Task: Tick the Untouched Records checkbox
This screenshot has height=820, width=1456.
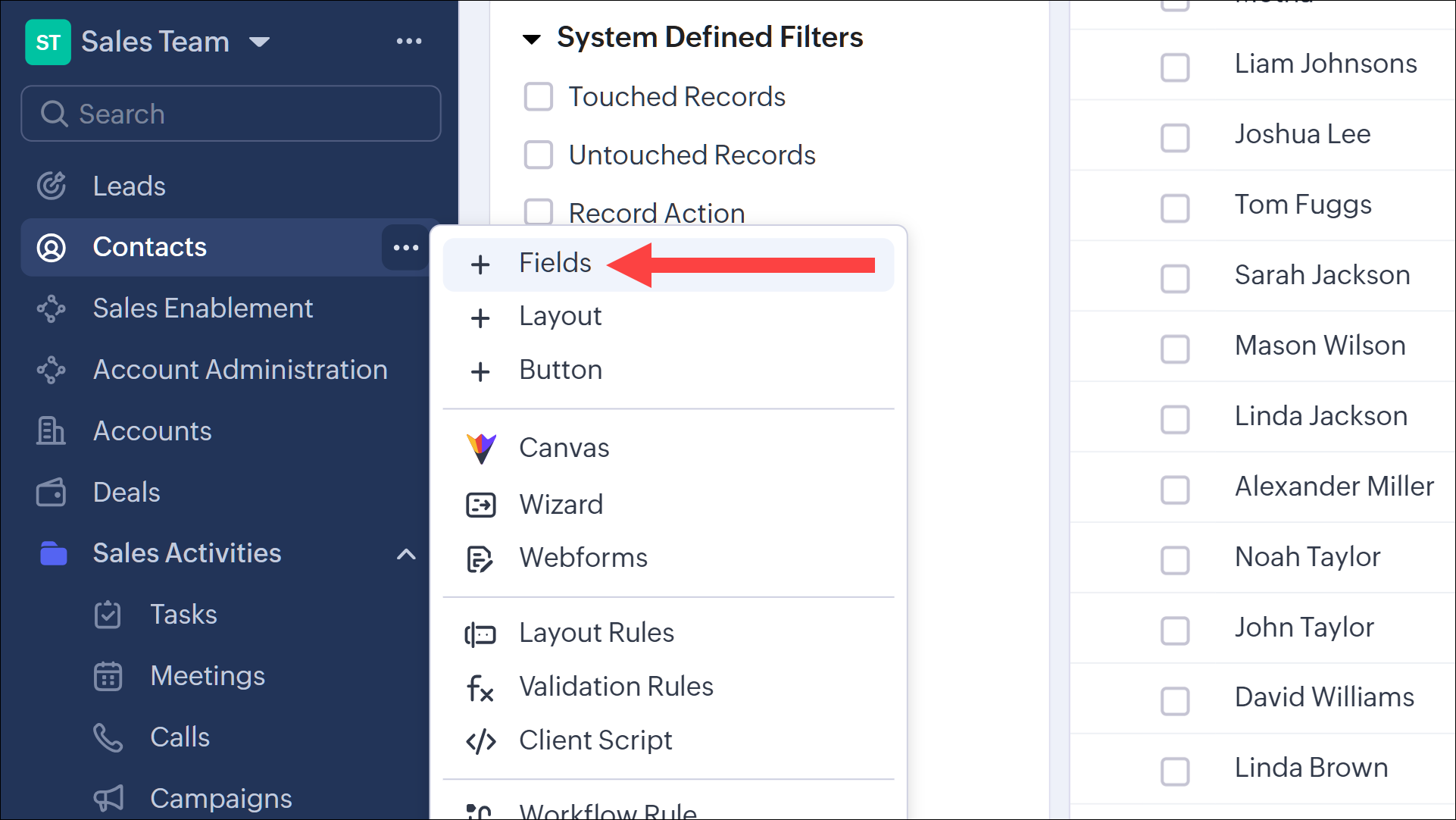Action: (x=539, y=155)
